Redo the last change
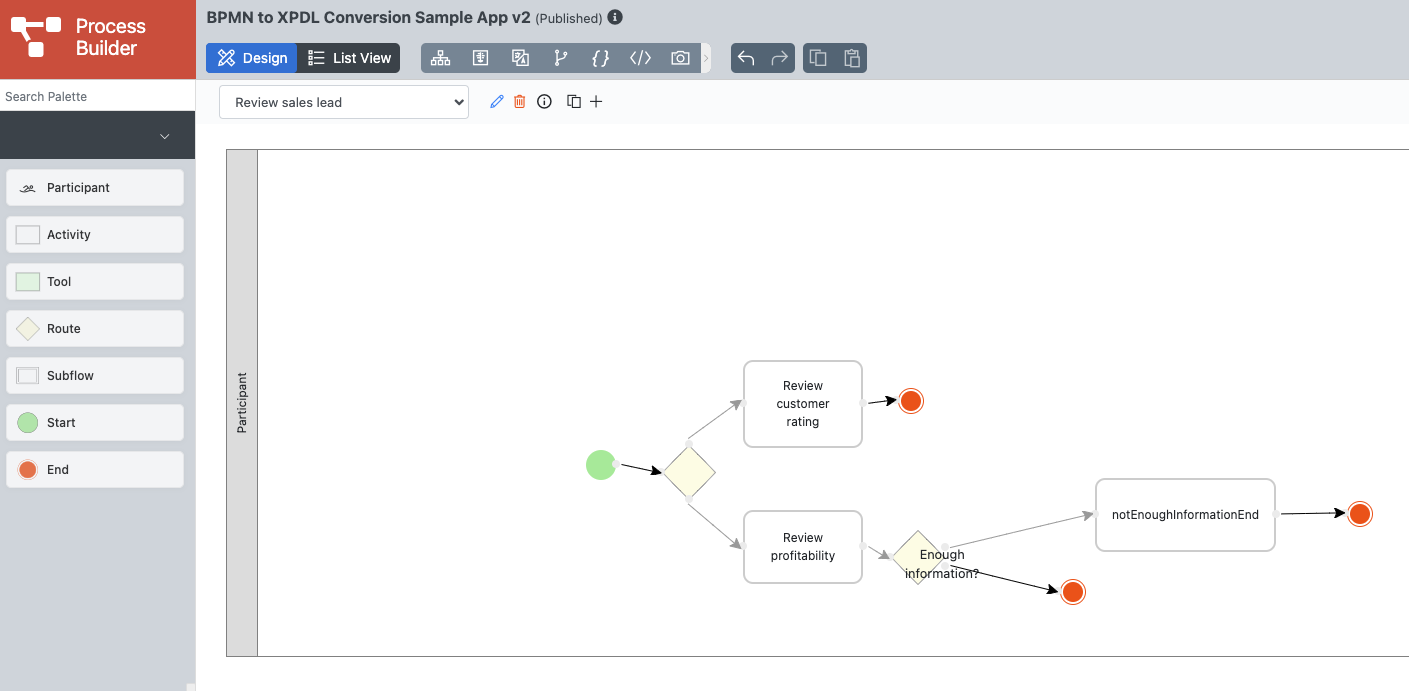 [x=780, y=58]
